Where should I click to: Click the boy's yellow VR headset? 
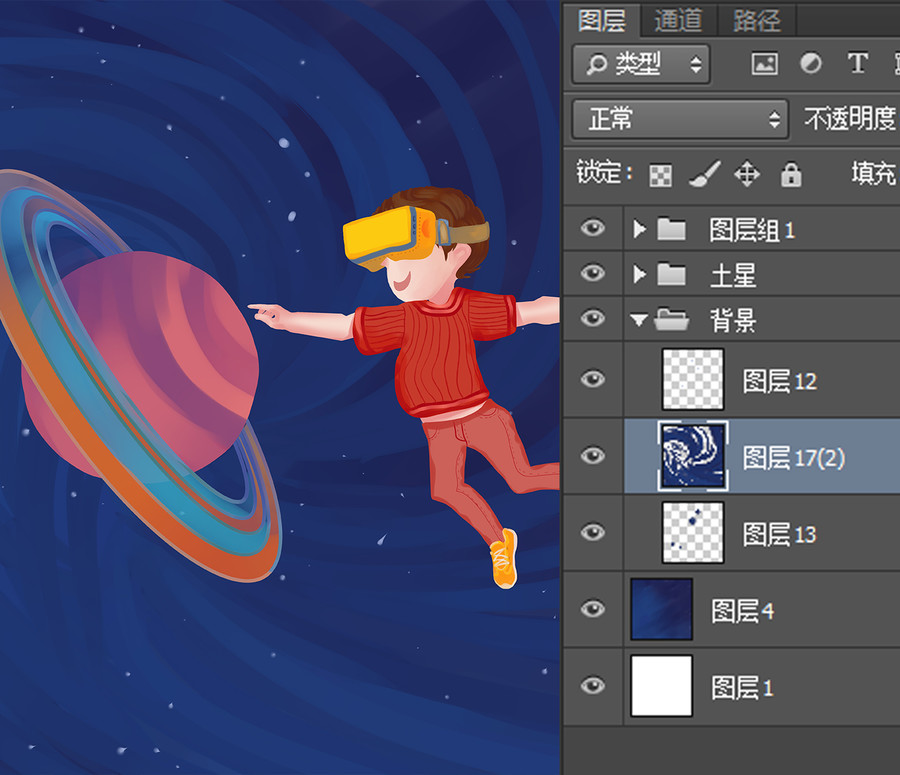point(388,237)
